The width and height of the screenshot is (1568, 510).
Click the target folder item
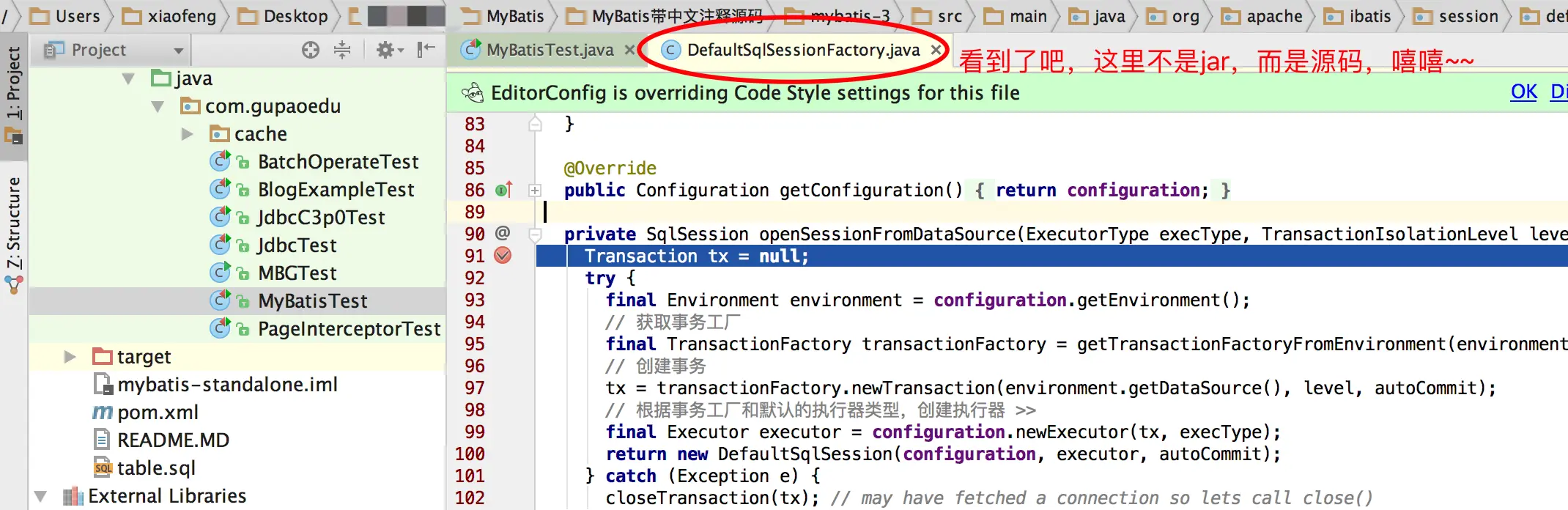(x=144, y=357)
